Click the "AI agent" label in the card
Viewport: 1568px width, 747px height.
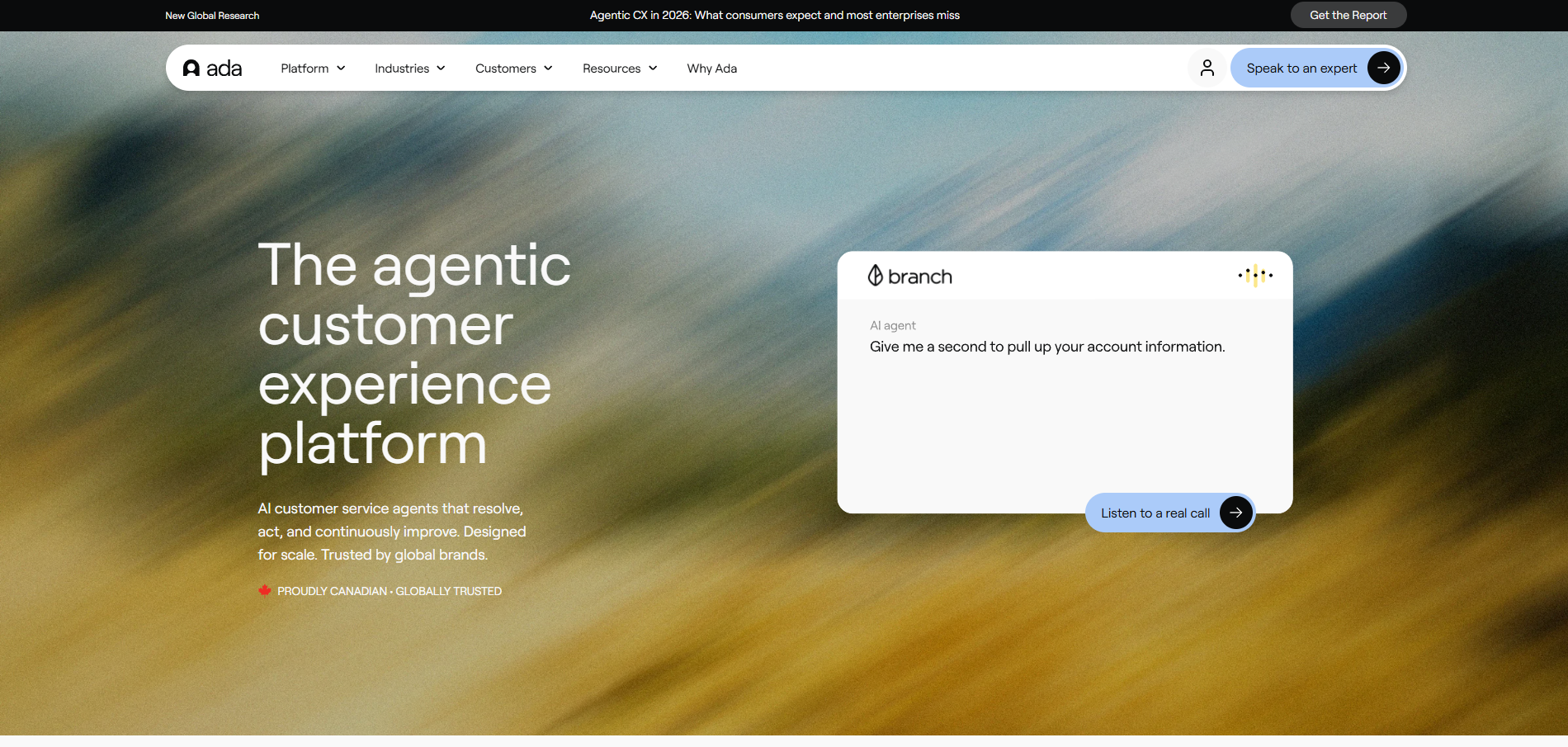point(893,325)
